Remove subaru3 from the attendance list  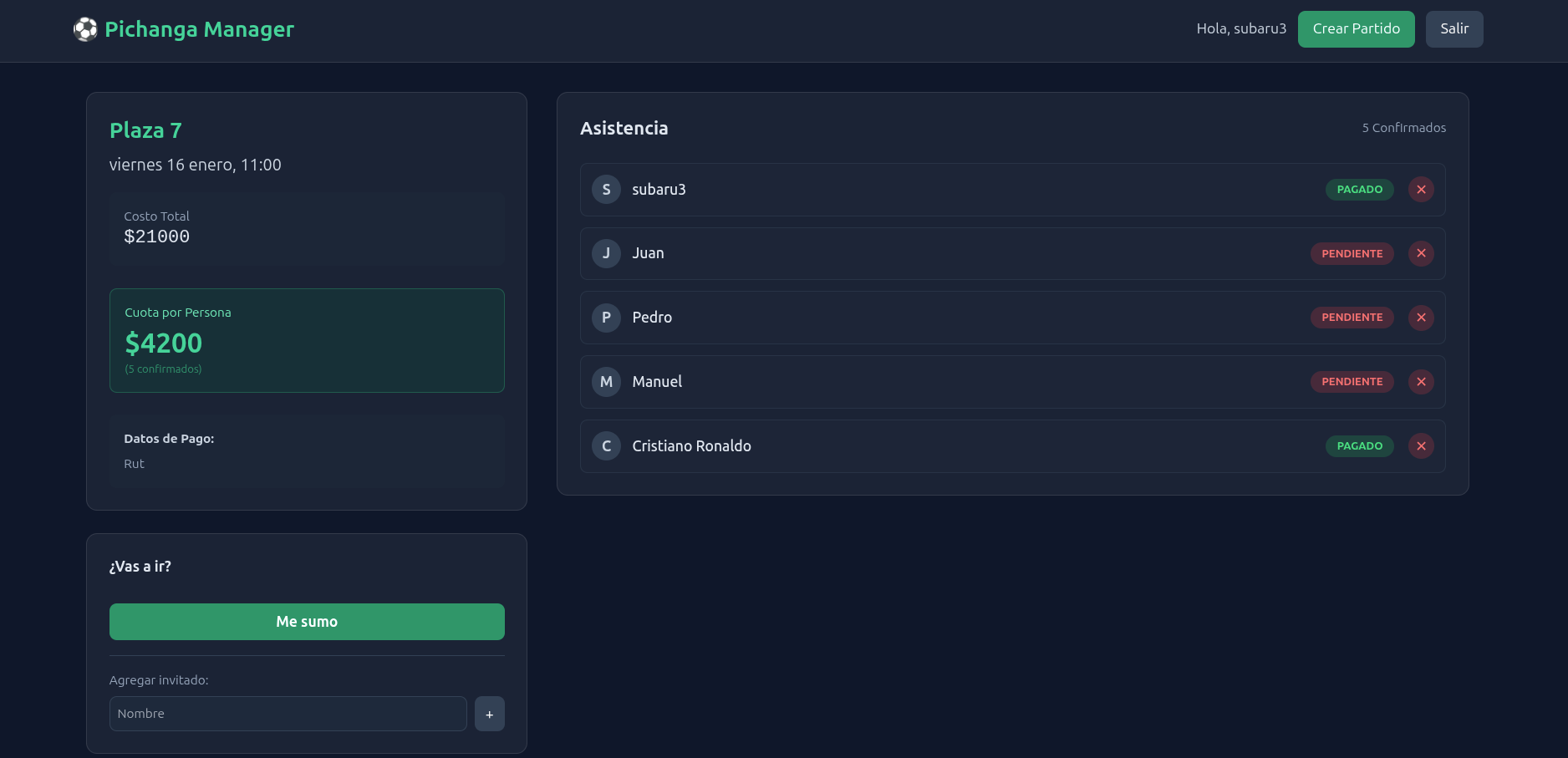click(1421, 190)
